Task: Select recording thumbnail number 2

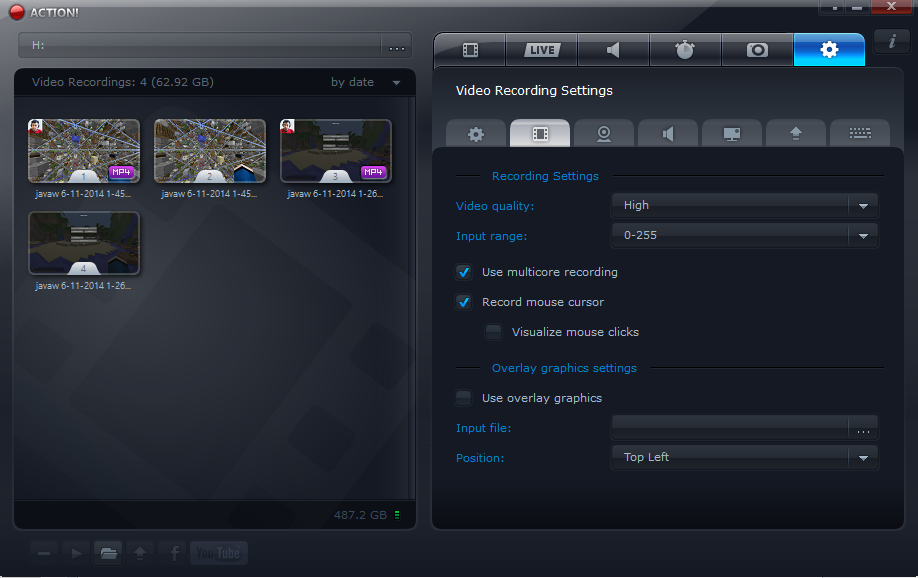Action: [210, 151]
